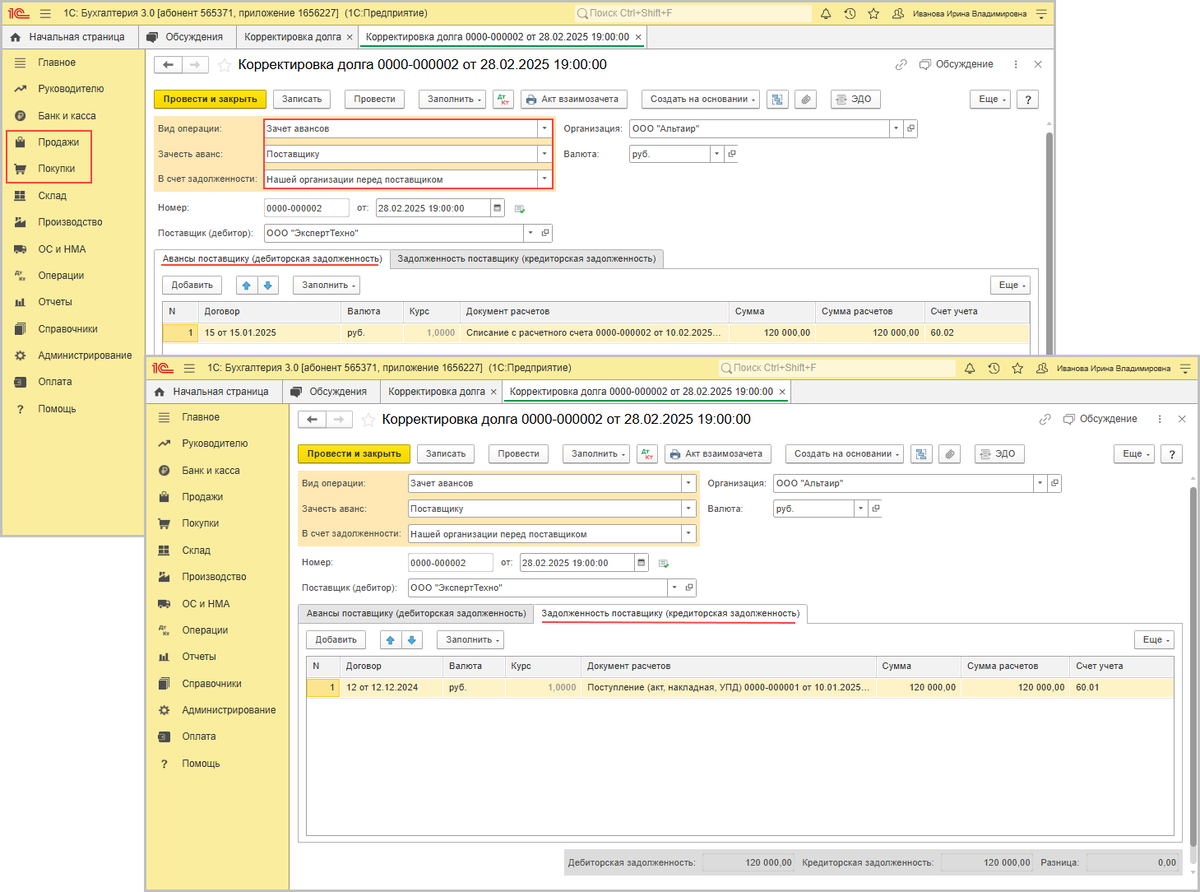Click Провести и закрыть in front window
Image resolution: width=1200 pixels, height=892 pixels.
point(354,453)
